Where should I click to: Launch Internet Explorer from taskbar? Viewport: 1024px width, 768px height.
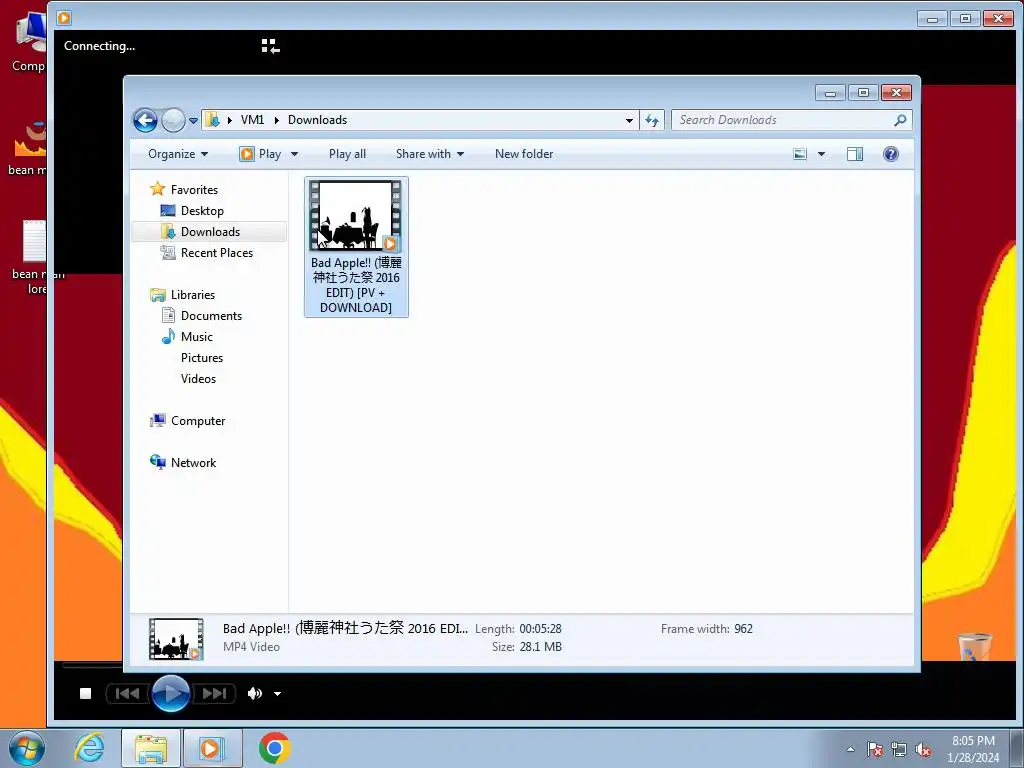pyautogui.click(x=89, y=748)
